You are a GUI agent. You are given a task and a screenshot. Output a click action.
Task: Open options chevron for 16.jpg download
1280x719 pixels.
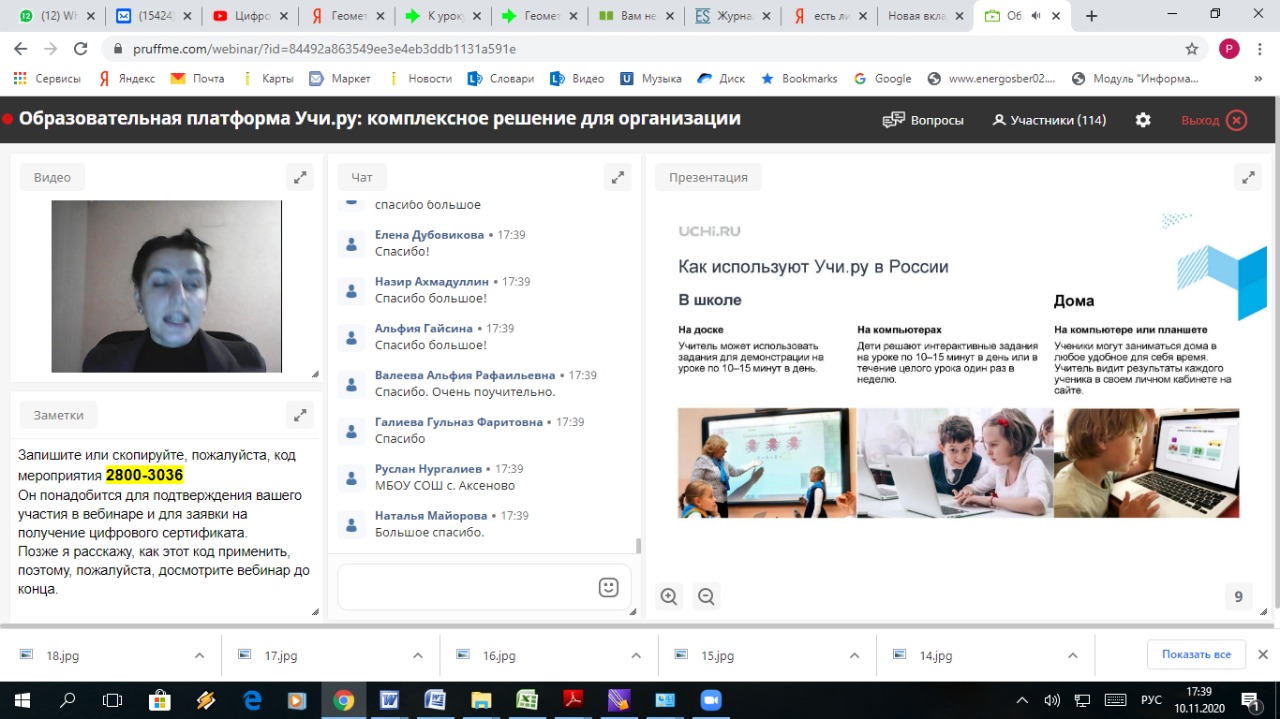636,656
